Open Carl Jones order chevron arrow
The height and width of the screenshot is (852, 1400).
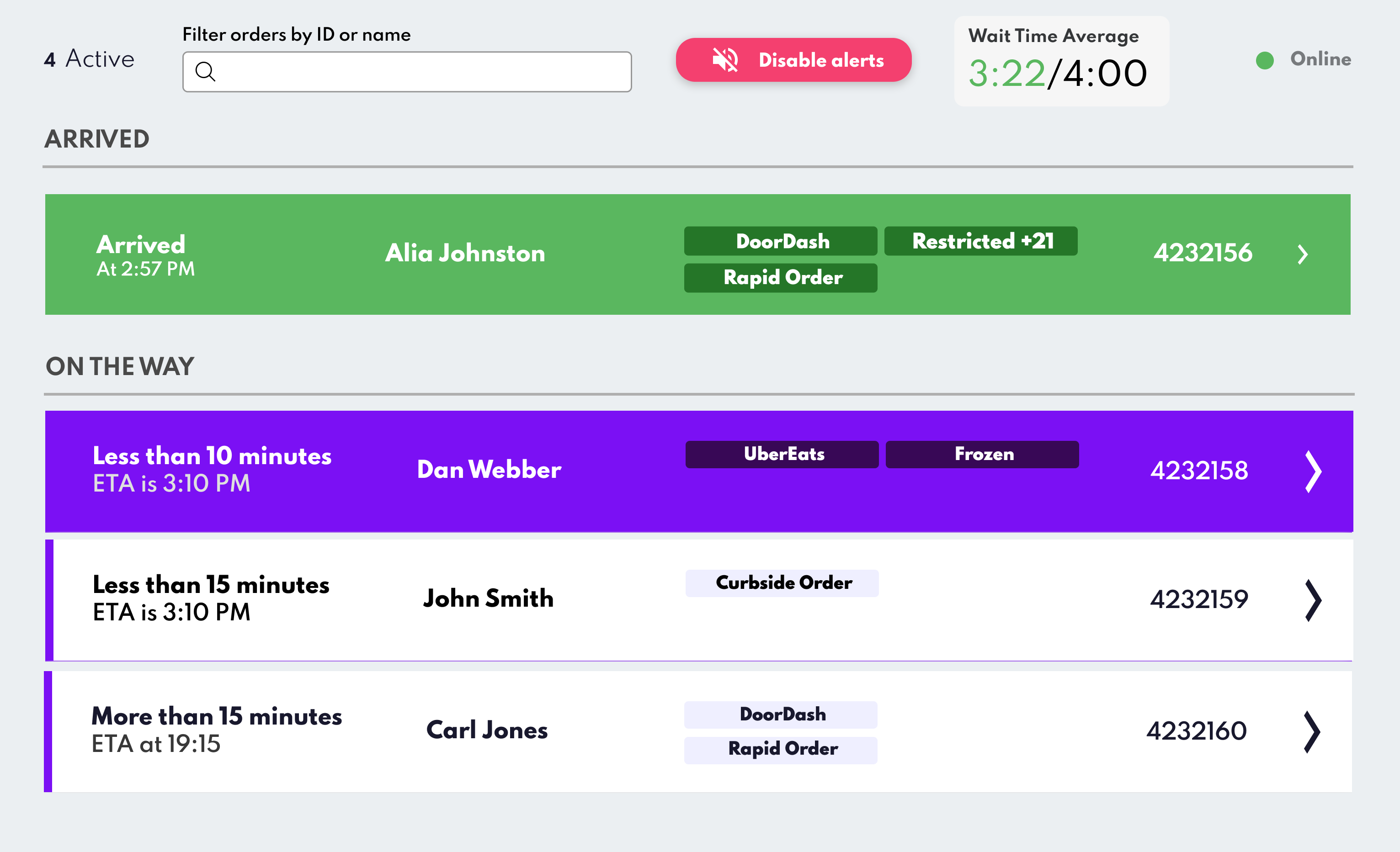(x=1311, y=732)
